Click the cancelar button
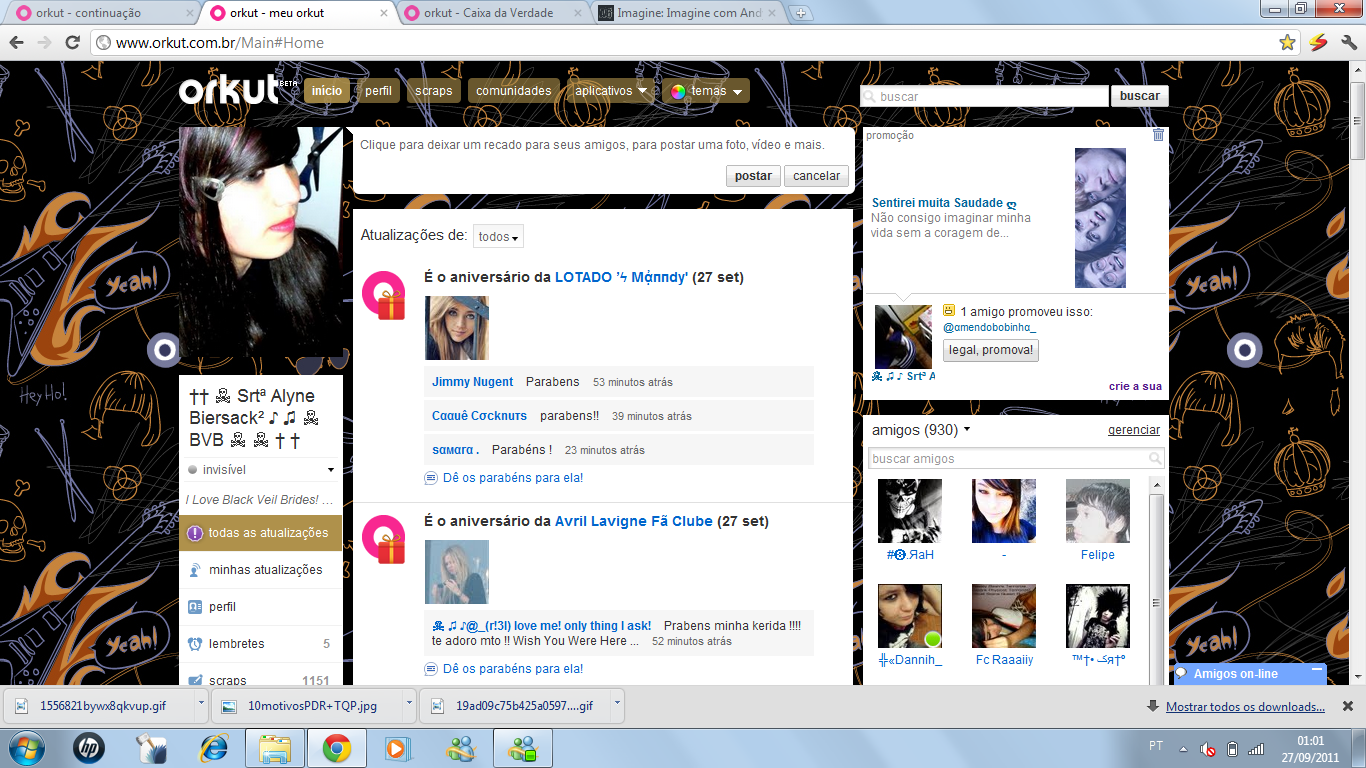This screenshot has height=768, width=1366. pos(817,176)
